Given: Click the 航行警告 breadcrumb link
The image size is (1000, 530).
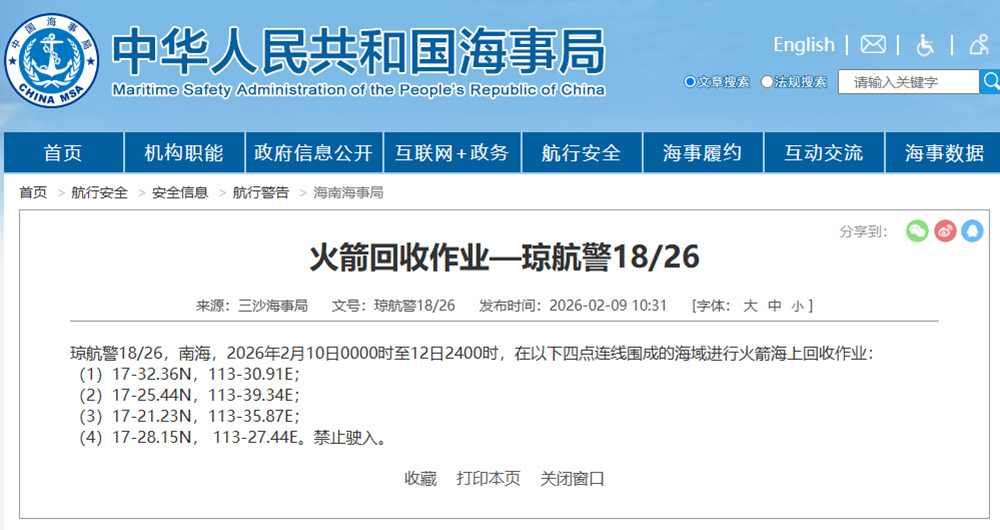Looking at the screenshot, I should [x=261, y=192].
